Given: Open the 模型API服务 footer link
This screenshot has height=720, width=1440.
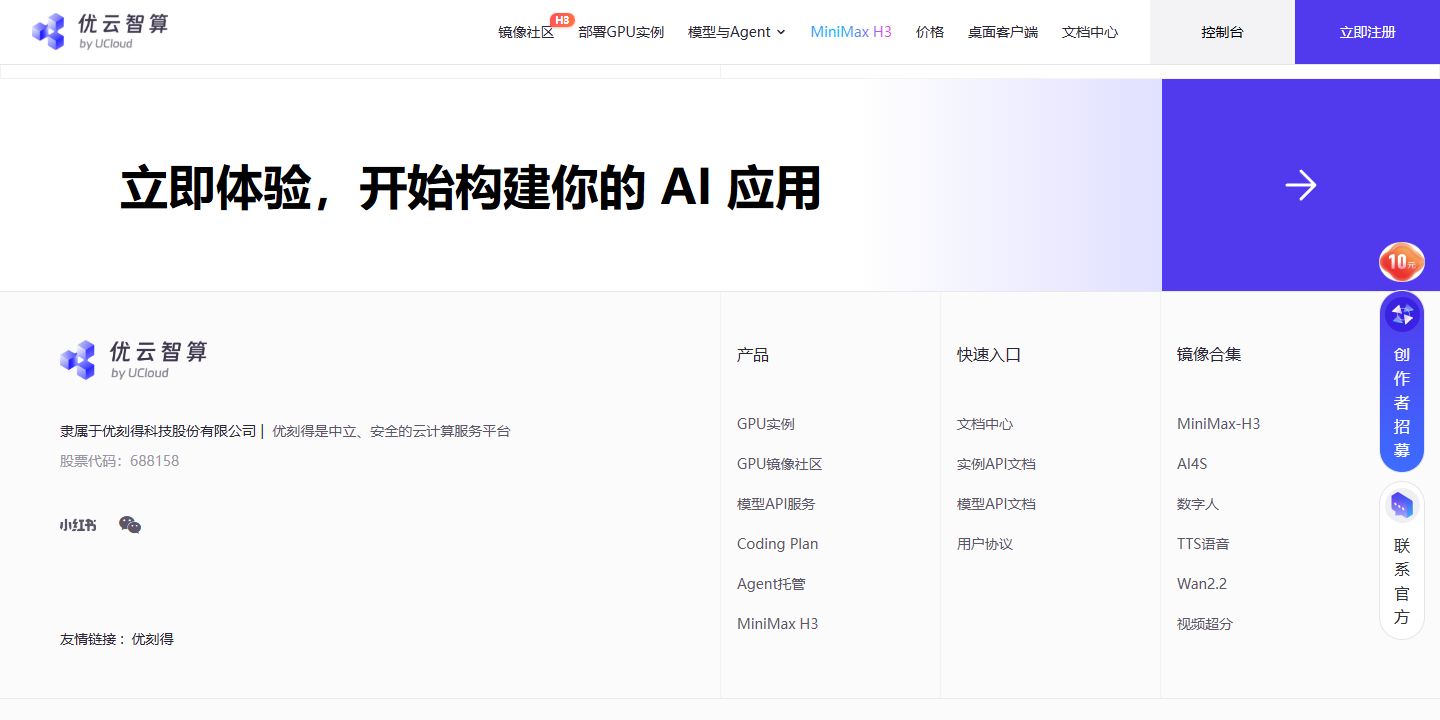Looking at the screenshot, I should [776, 504].
